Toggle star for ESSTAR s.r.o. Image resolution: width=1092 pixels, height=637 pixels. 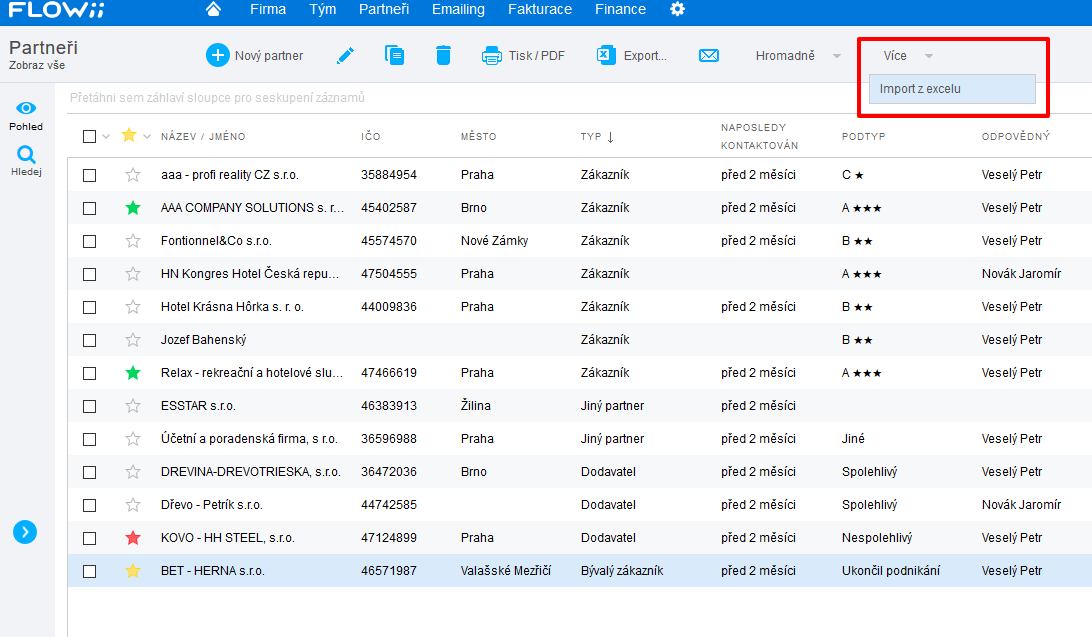(133, 406)
